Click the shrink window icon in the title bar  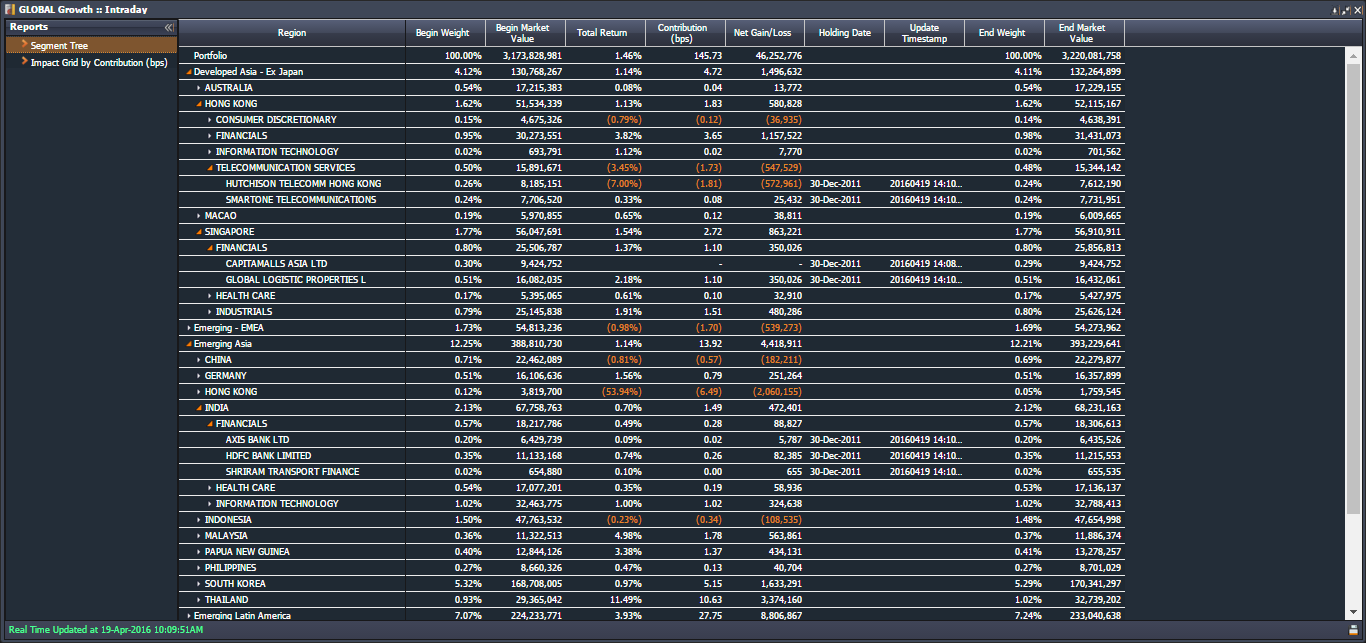pyautogui.click(x=1346, y=9)
